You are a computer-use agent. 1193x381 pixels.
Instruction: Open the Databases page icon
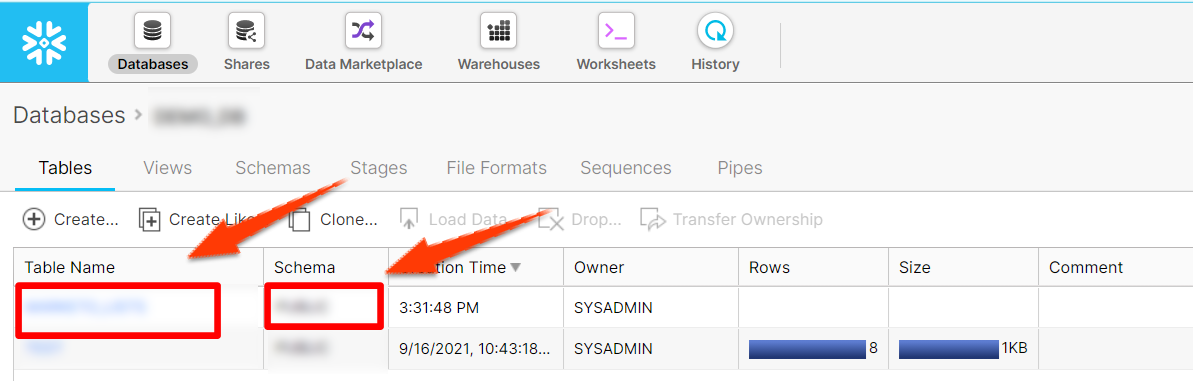pos(153,31)
